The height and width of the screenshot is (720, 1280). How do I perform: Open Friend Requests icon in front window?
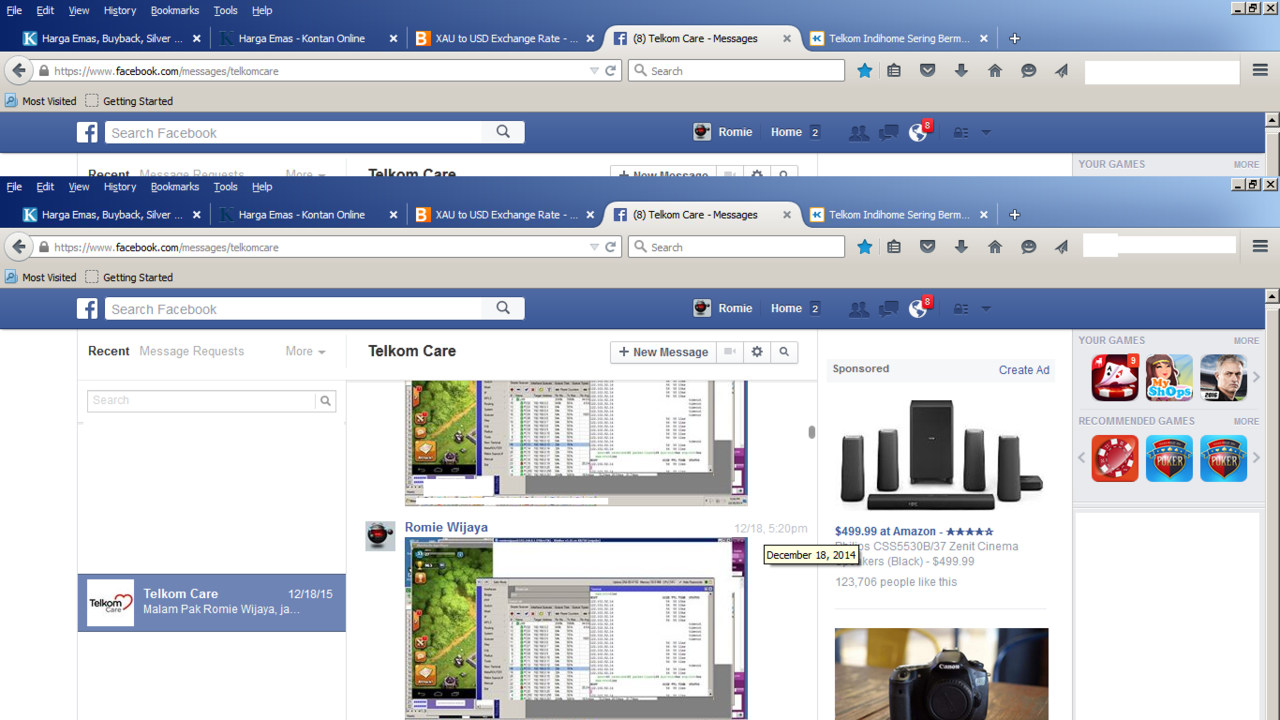(858, 309)
